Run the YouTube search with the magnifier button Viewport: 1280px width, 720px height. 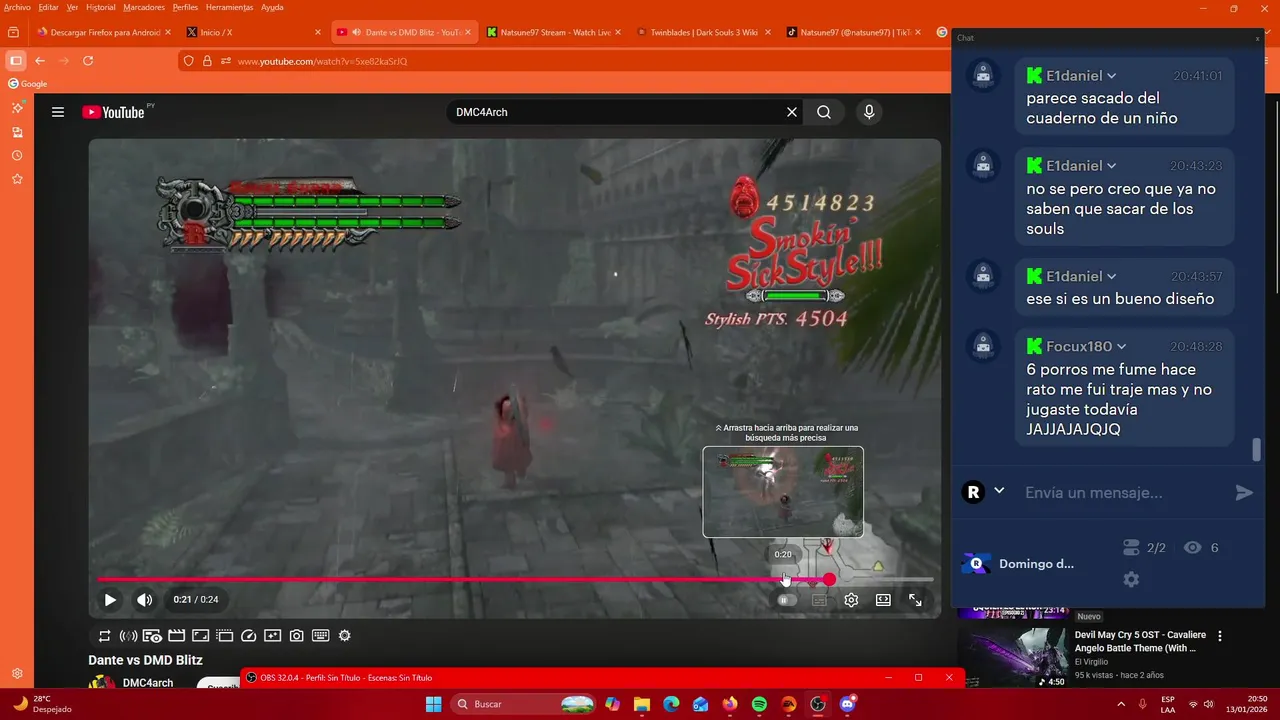(x=824, y=112)
